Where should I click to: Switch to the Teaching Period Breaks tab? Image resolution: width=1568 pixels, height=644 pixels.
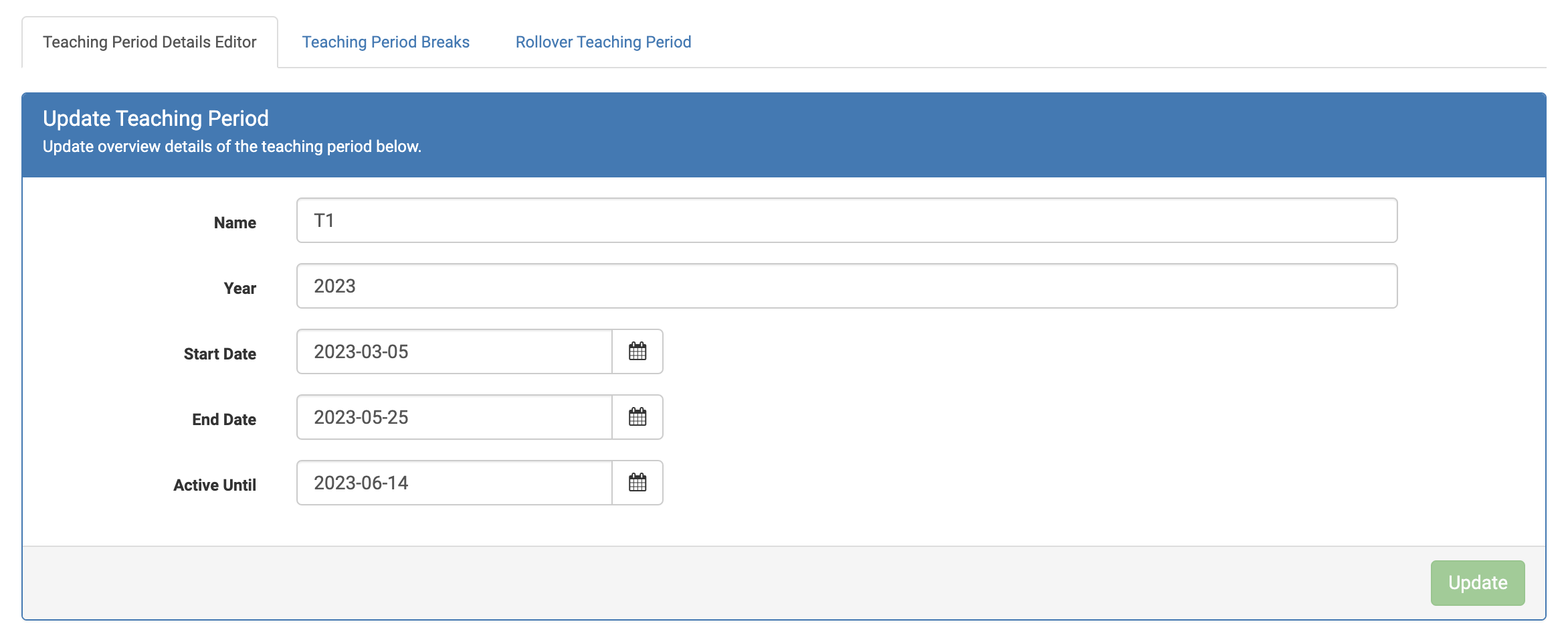click(386, 42)
